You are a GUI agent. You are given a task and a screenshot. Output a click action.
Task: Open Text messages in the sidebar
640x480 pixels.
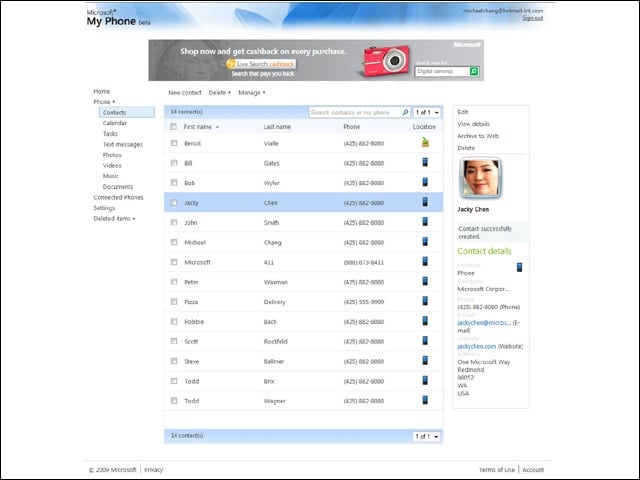point(122,144)
